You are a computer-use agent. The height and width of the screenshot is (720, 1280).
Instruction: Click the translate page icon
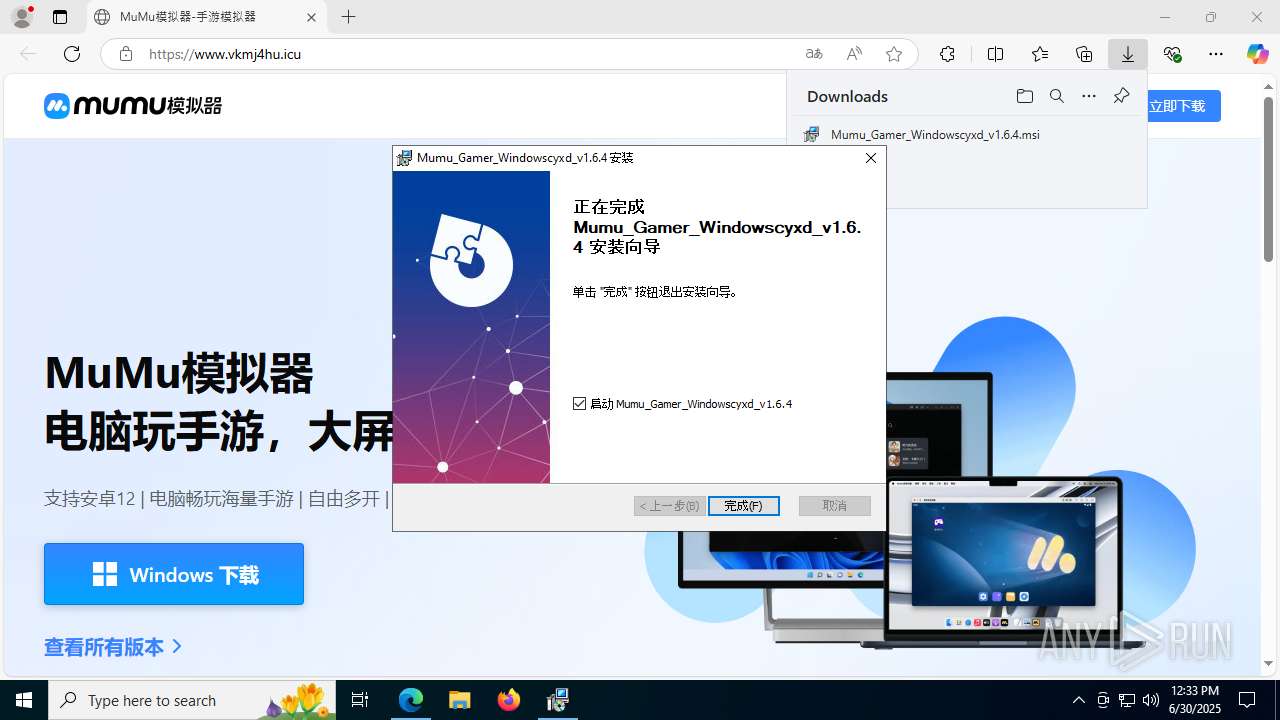tap(814, 54)
